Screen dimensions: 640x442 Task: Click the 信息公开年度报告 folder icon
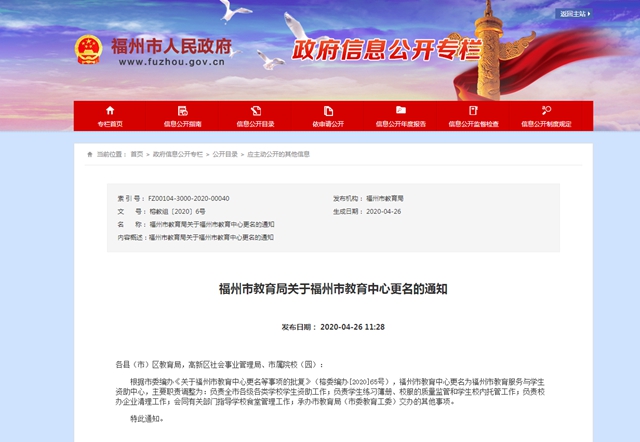pyautogui.click(x=400, y=110)
